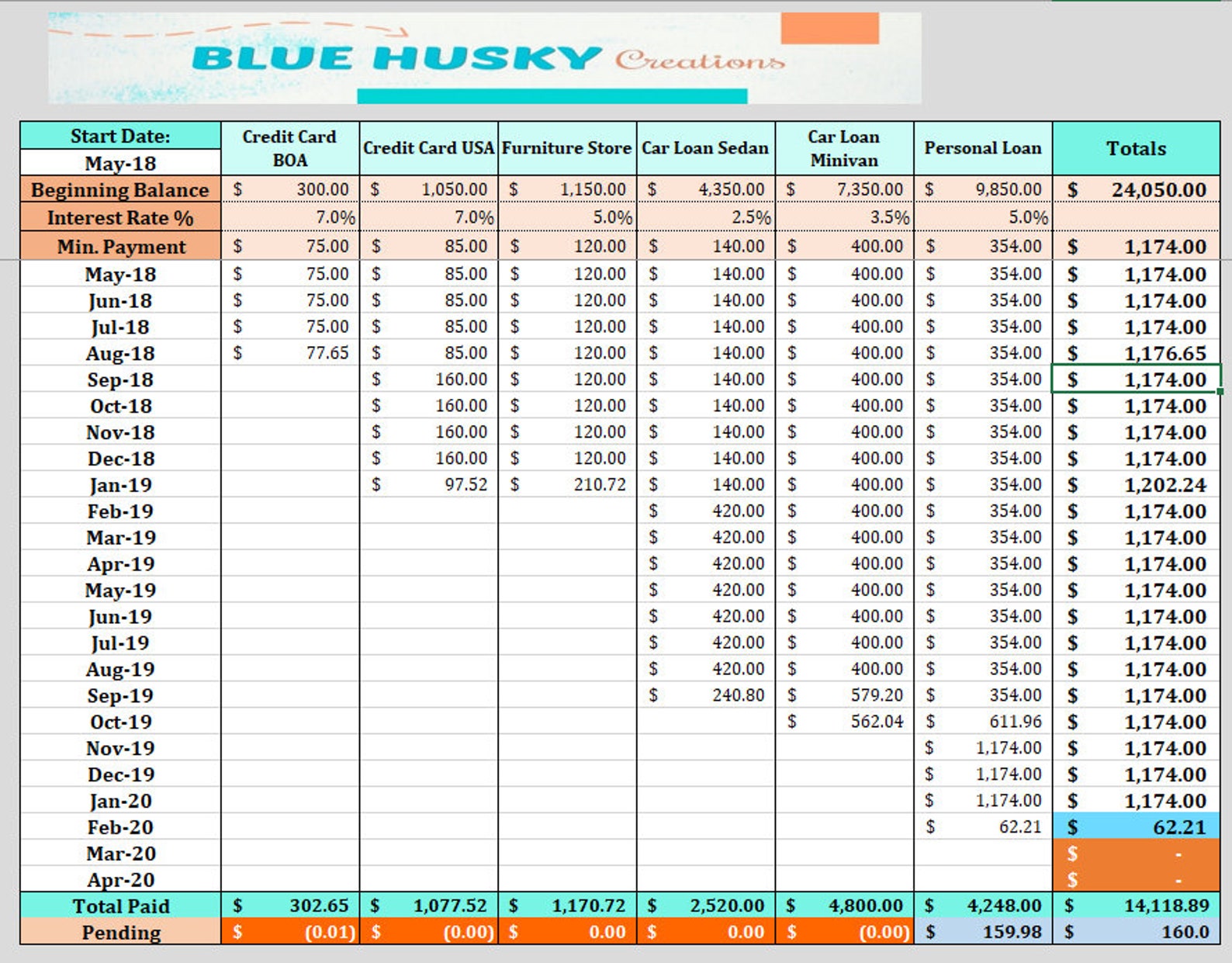Click the 302.65 total paid cell
Viewport: 1232px width, 963px height.
pos(290,906)
